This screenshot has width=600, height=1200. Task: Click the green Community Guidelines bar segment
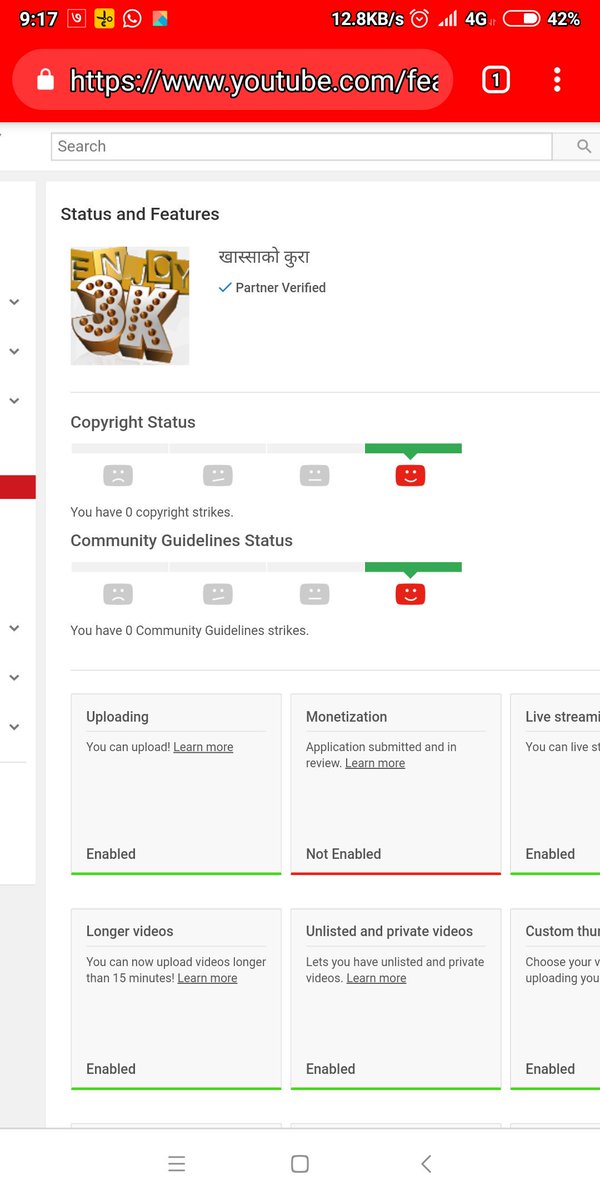[413, 568]
